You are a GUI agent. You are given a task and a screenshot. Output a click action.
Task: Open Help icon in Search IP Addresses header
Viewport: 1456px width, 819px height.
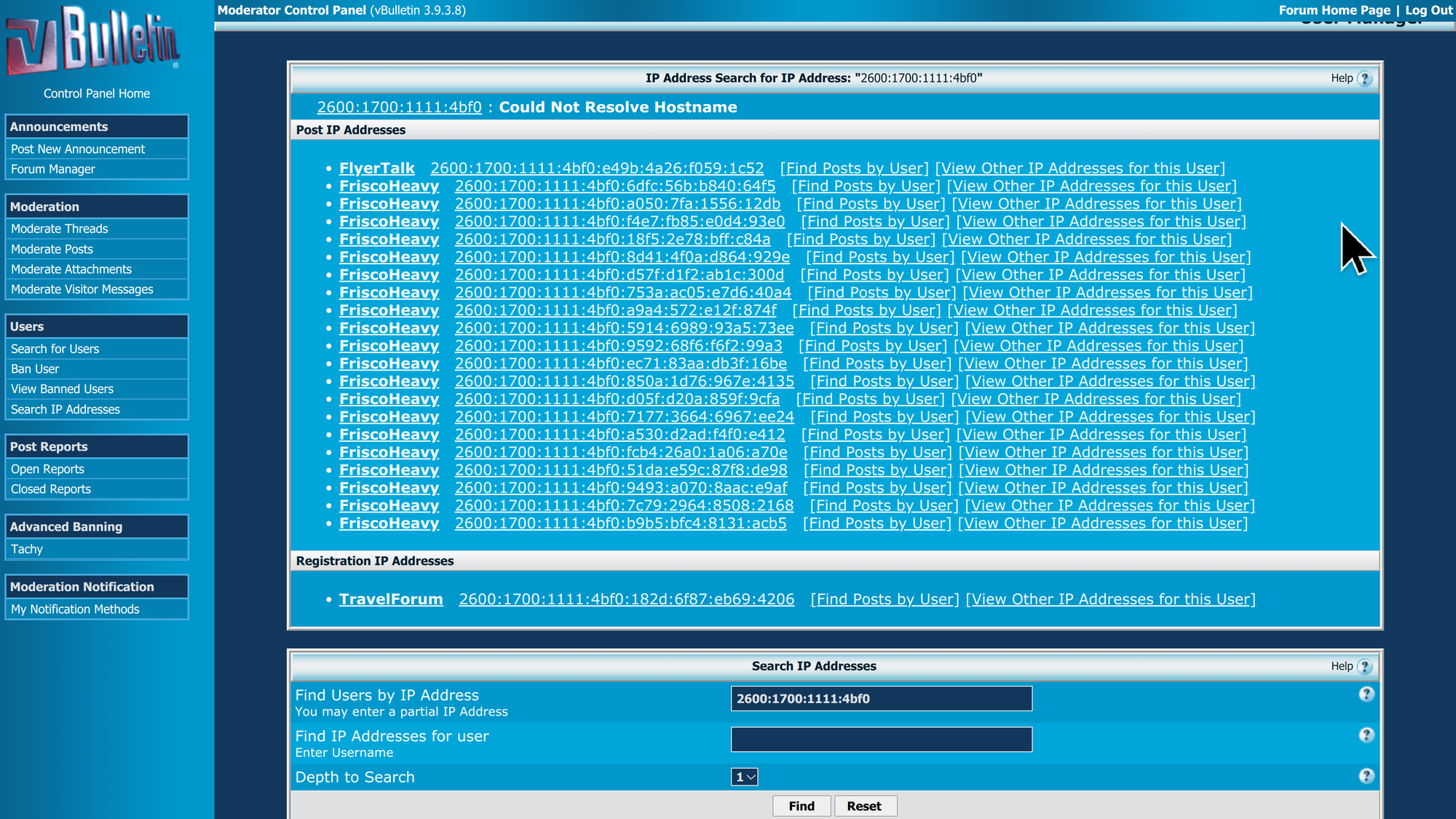click(x=1365, y=666)
